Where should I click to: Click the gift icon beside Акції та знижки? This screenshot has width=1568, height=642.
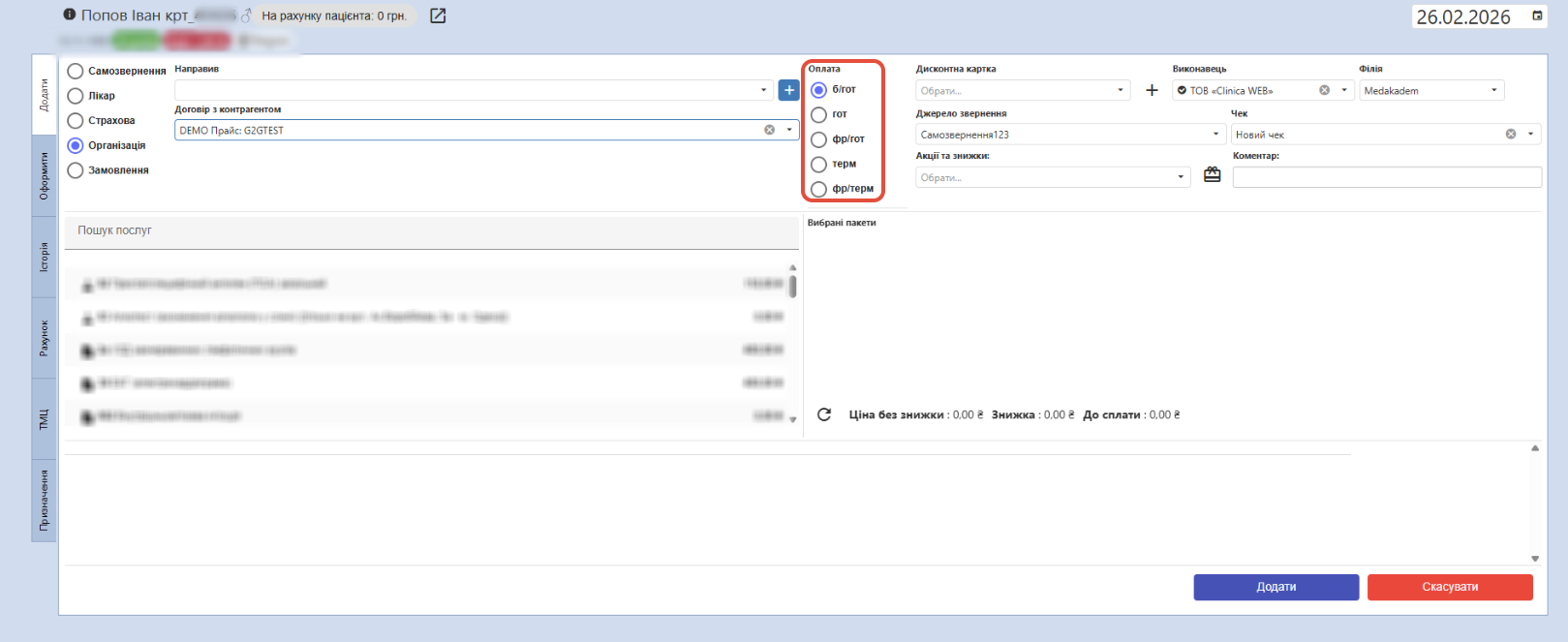(1213, 175)
